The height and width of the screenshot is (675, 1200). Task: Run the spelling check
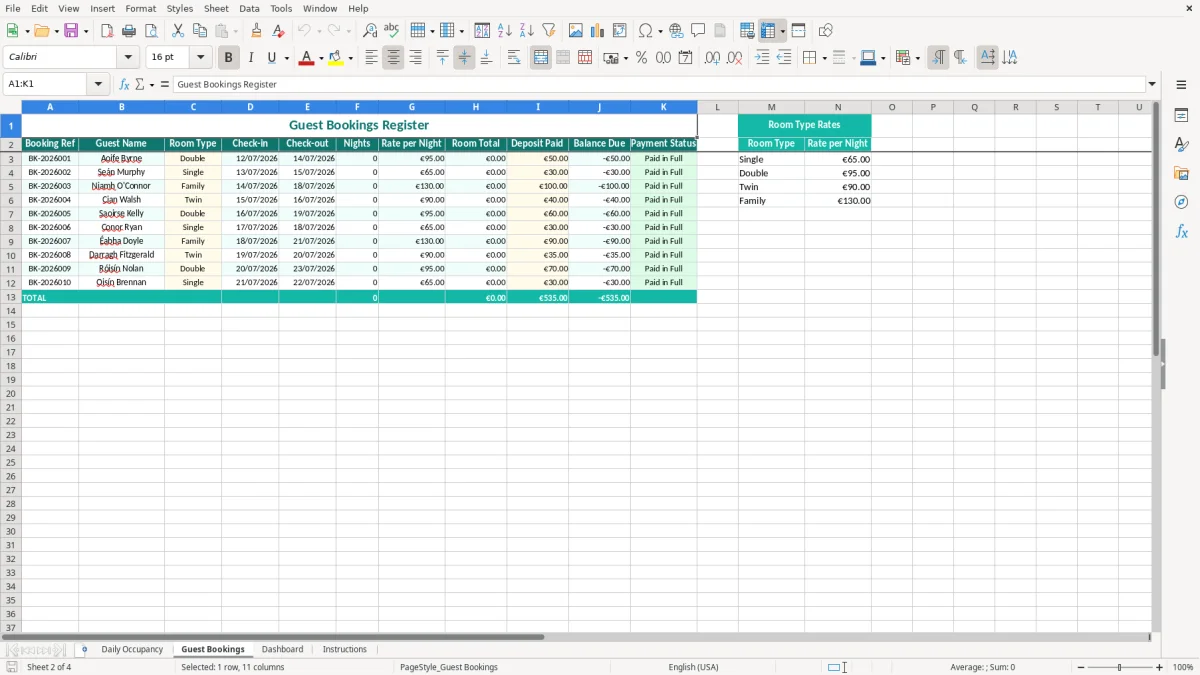pos(392,31)
